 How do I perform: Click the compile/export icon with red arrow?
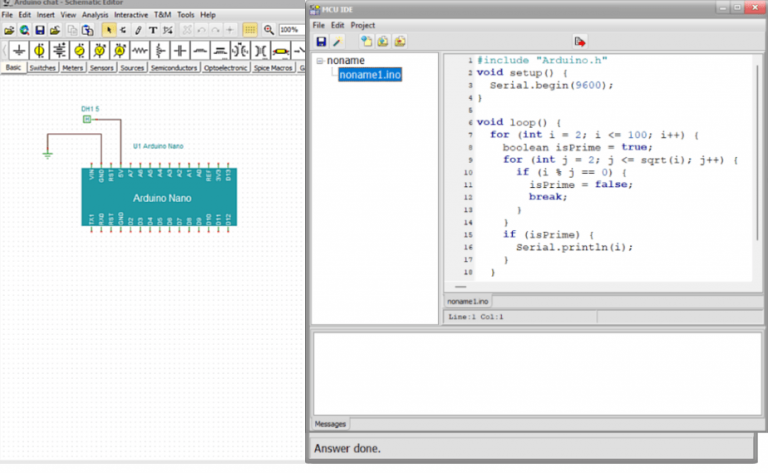point(580,41)
